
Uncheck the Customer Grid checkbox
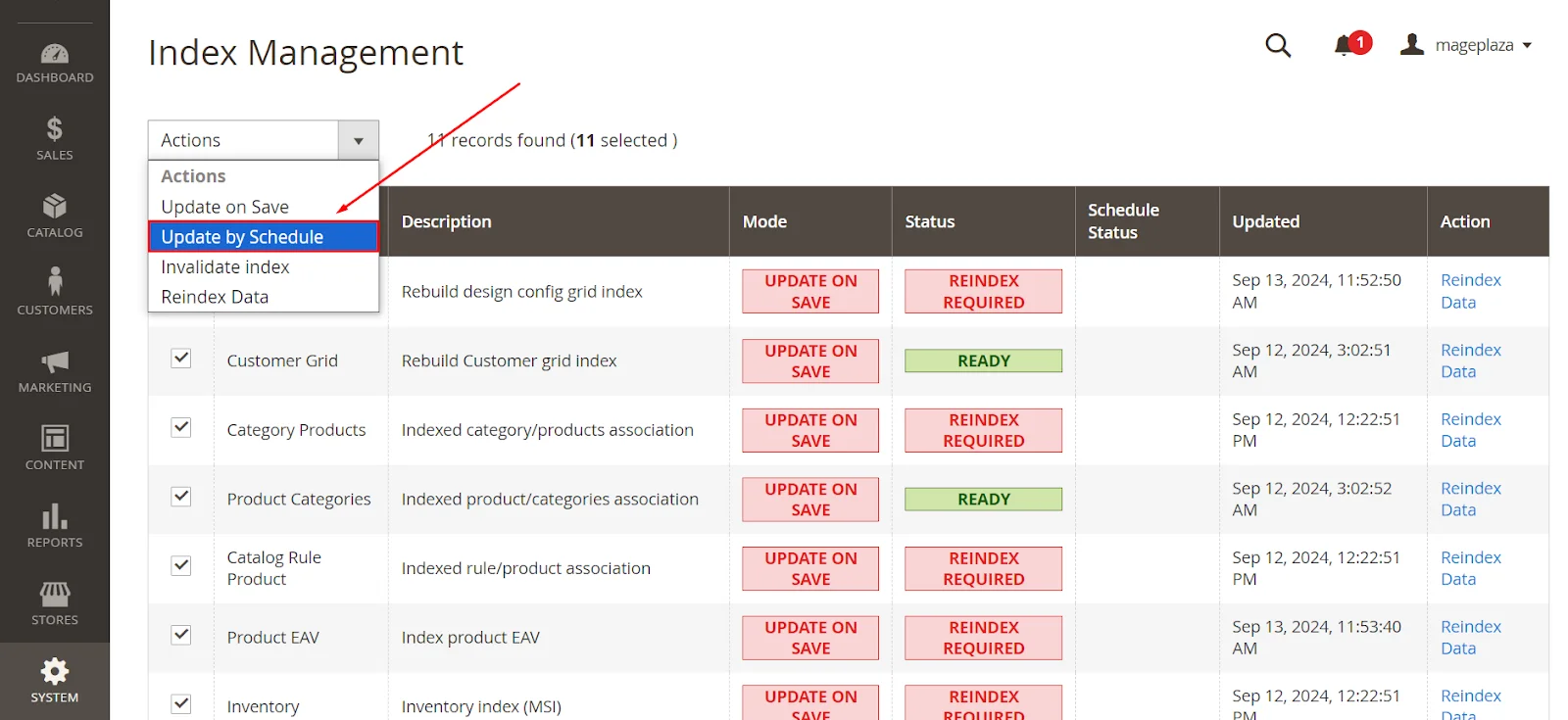[x=181, y=359]
